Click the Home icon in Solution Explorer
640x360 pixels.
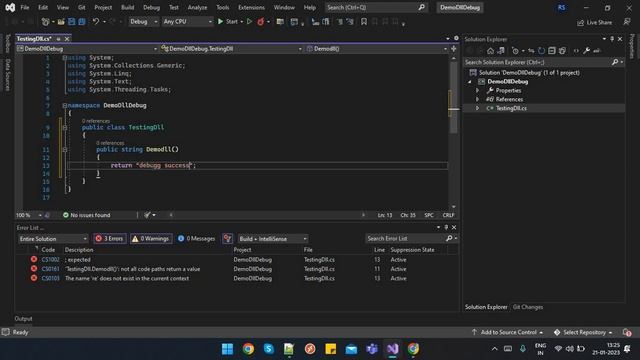point(490,51)
